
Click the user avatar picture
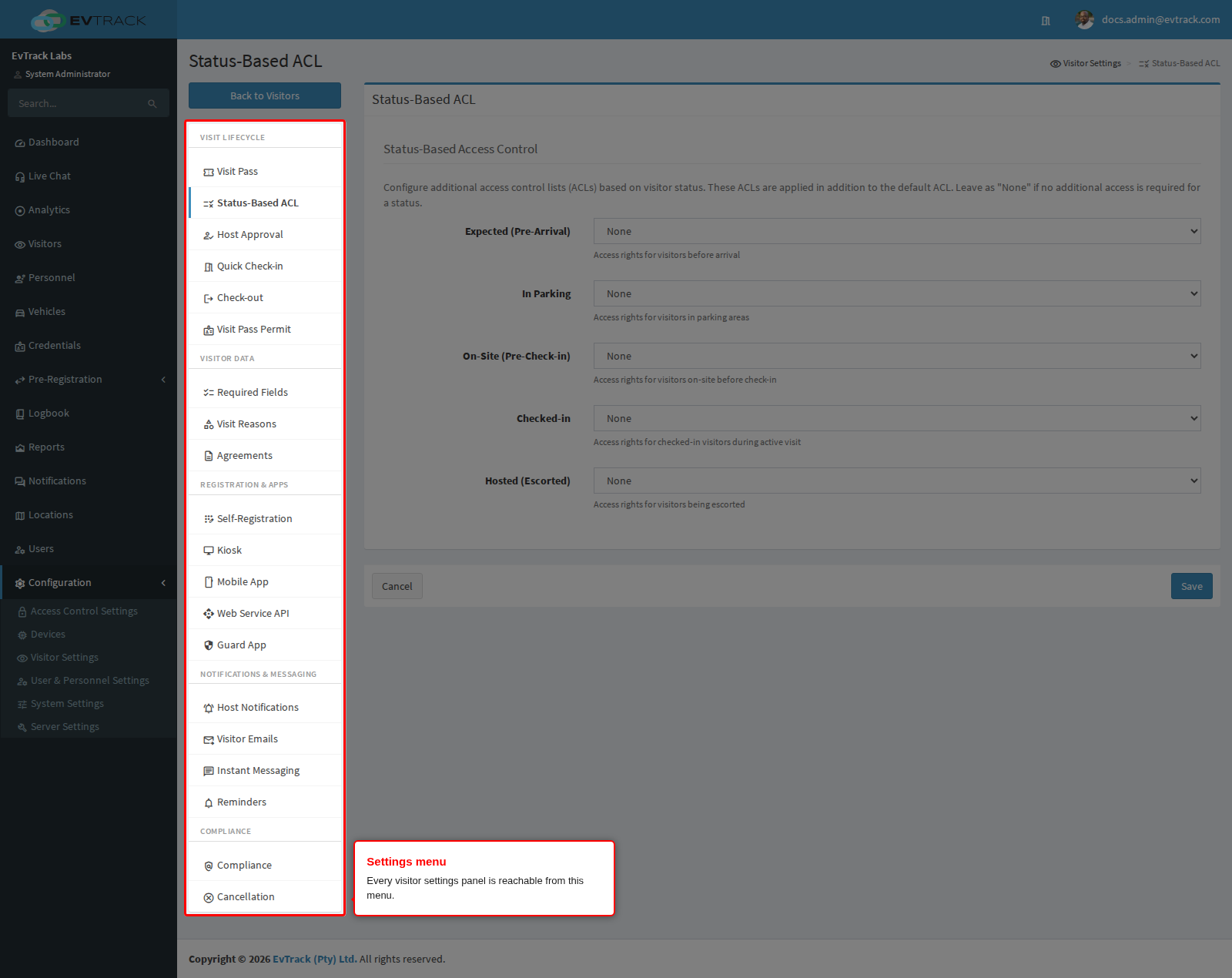pyautogui.click(x=1085, y=20)
